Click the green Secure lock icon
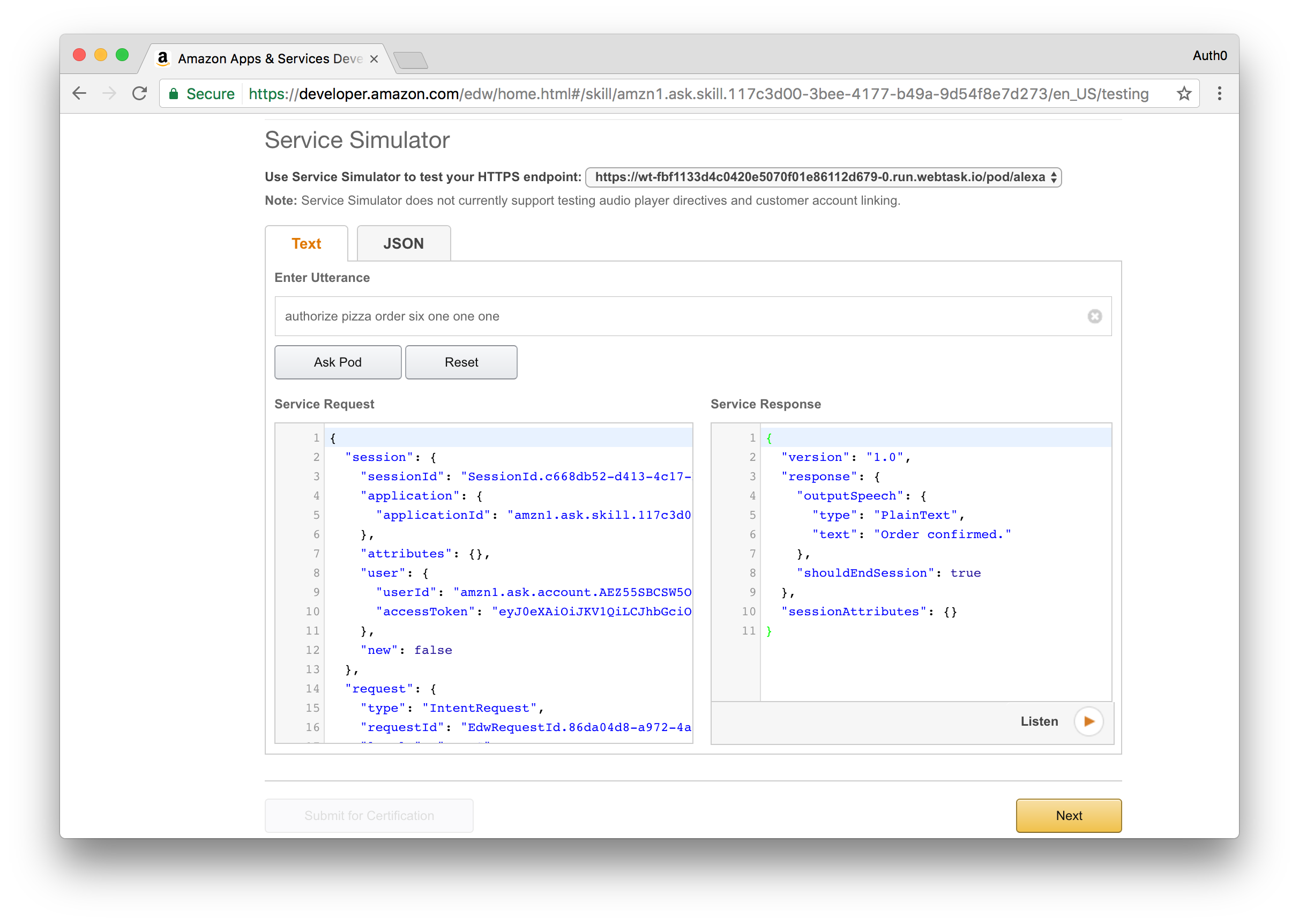This screenshot has width=1299, height=924. pos(174,94)
